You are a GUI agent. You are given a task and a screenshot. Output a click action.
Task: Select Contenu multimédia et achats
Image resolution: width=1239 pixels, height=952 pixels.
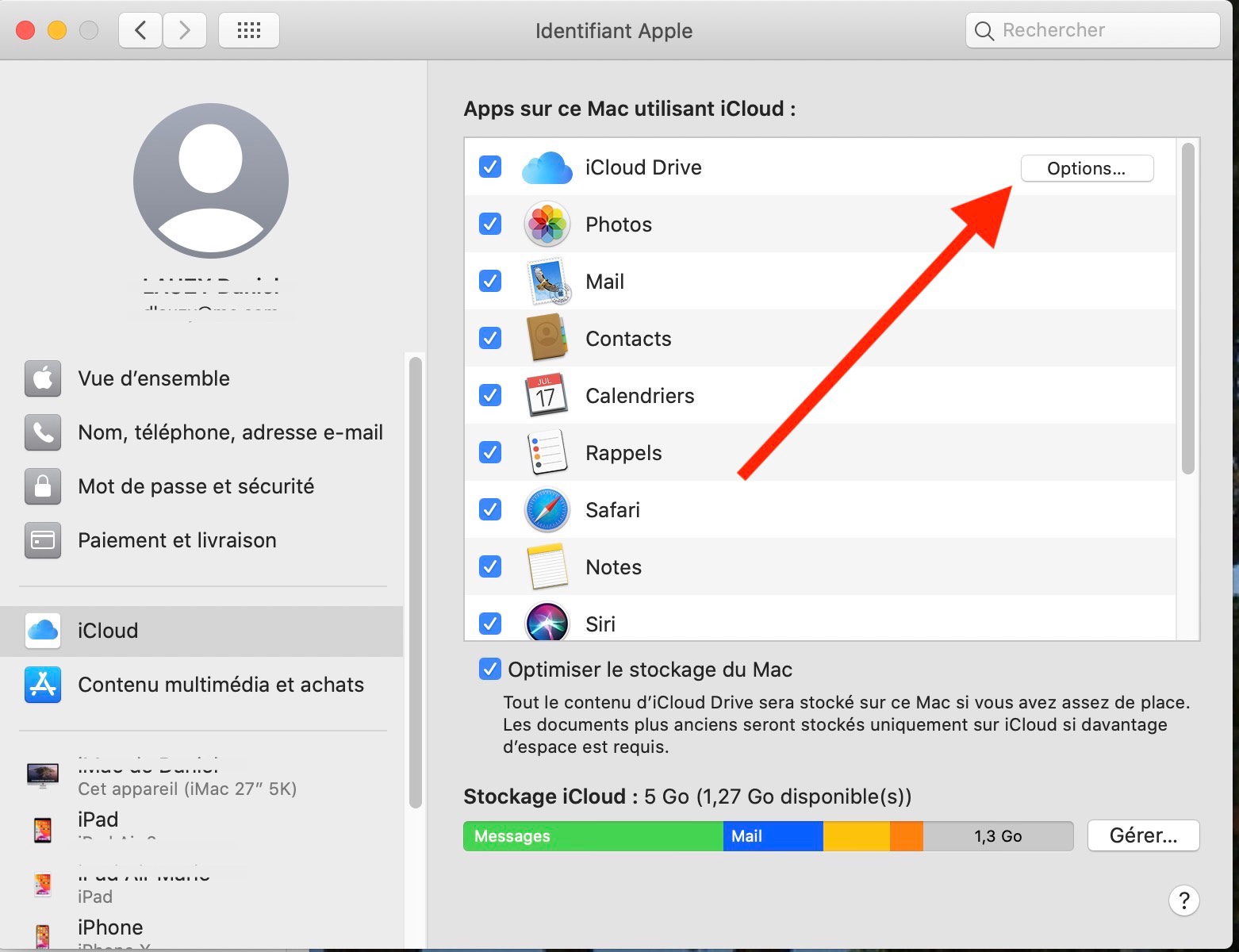[221, 685]
